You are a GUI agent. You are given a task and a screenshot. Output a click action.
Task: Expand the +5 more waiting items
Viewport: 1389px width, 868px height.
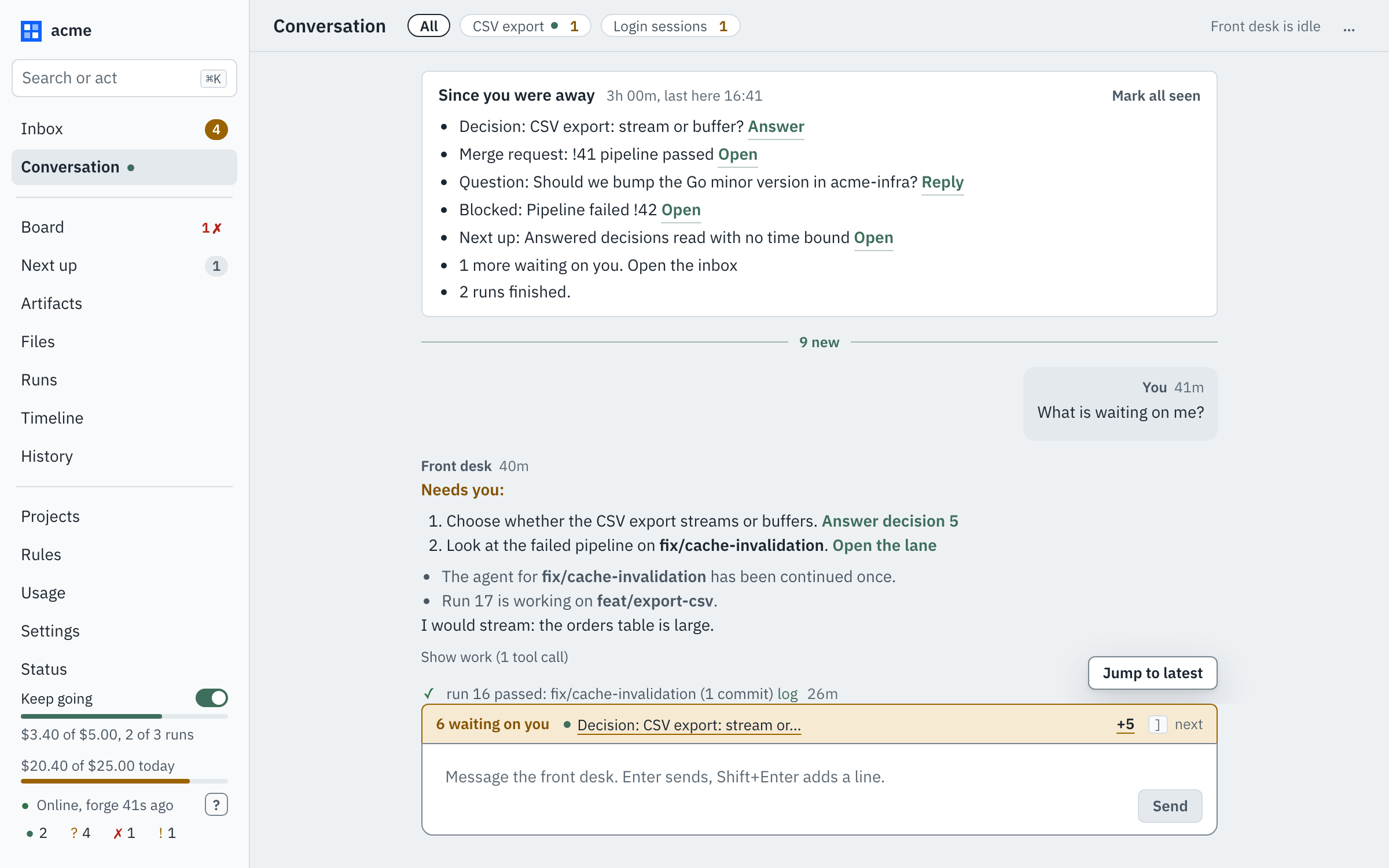(1125, 724)
